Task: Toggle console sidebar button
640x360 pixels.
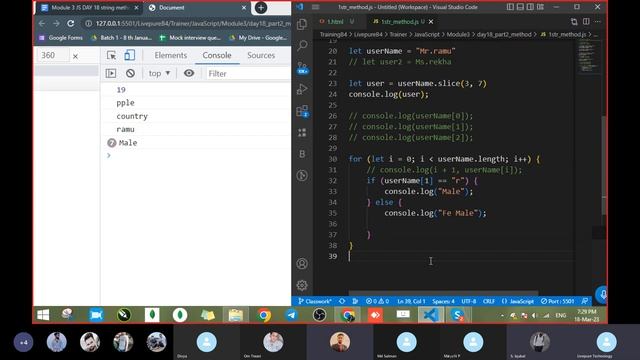Action: tap(111, 73)
